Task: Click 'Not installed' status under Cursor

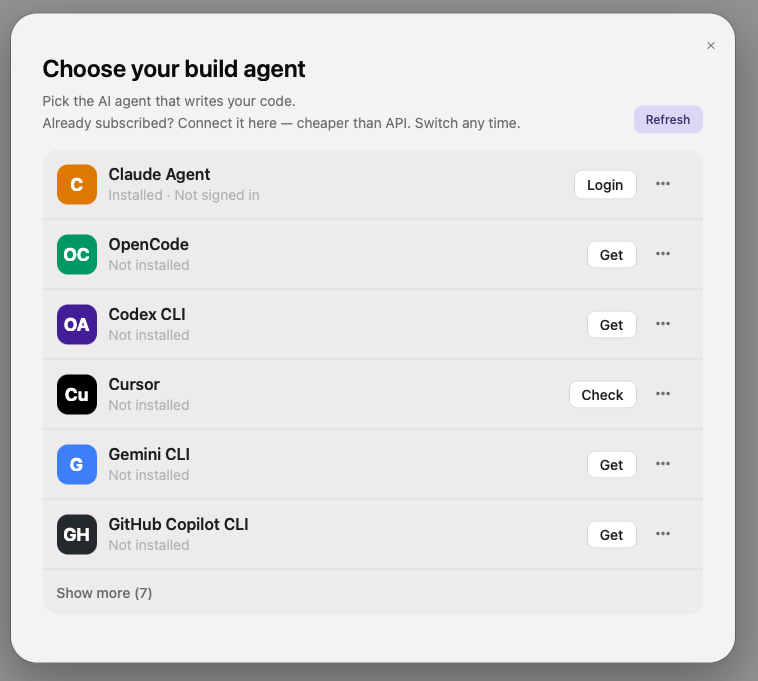Action: pyautogui.click(x=149, y=406)
